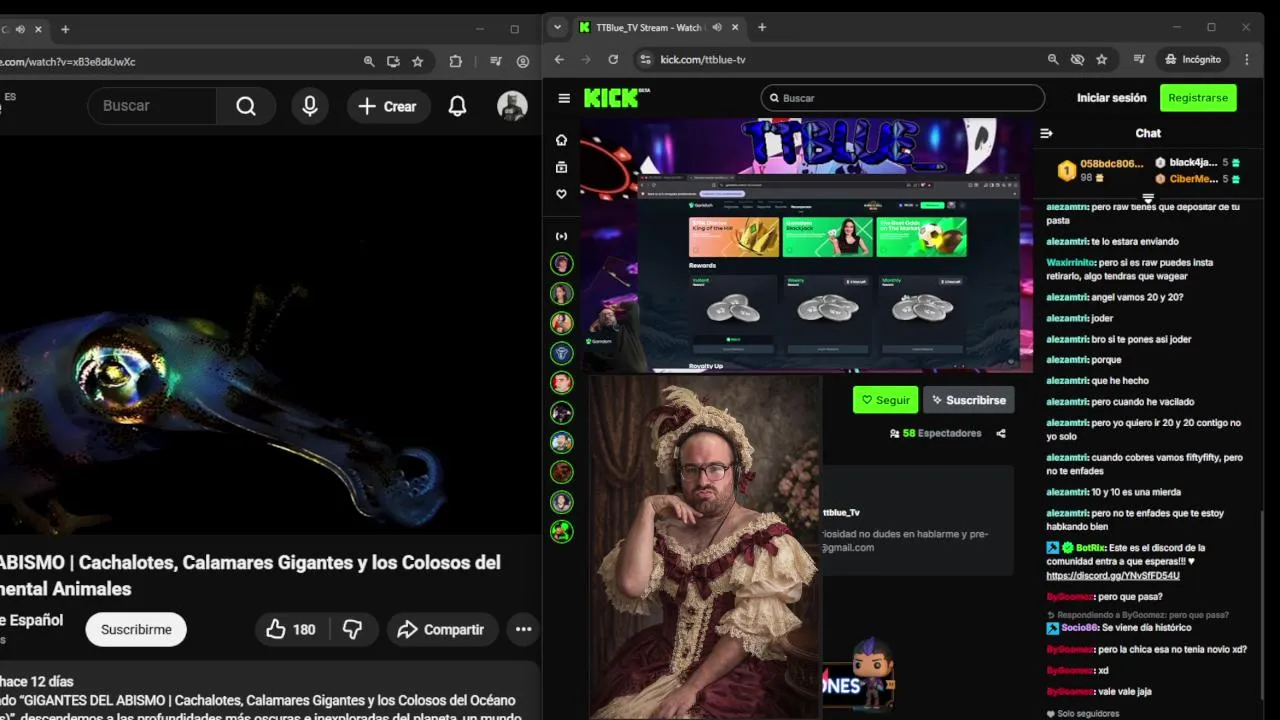Click the YouTube address bar URL
1280x720 pixels.
[68, 62]
